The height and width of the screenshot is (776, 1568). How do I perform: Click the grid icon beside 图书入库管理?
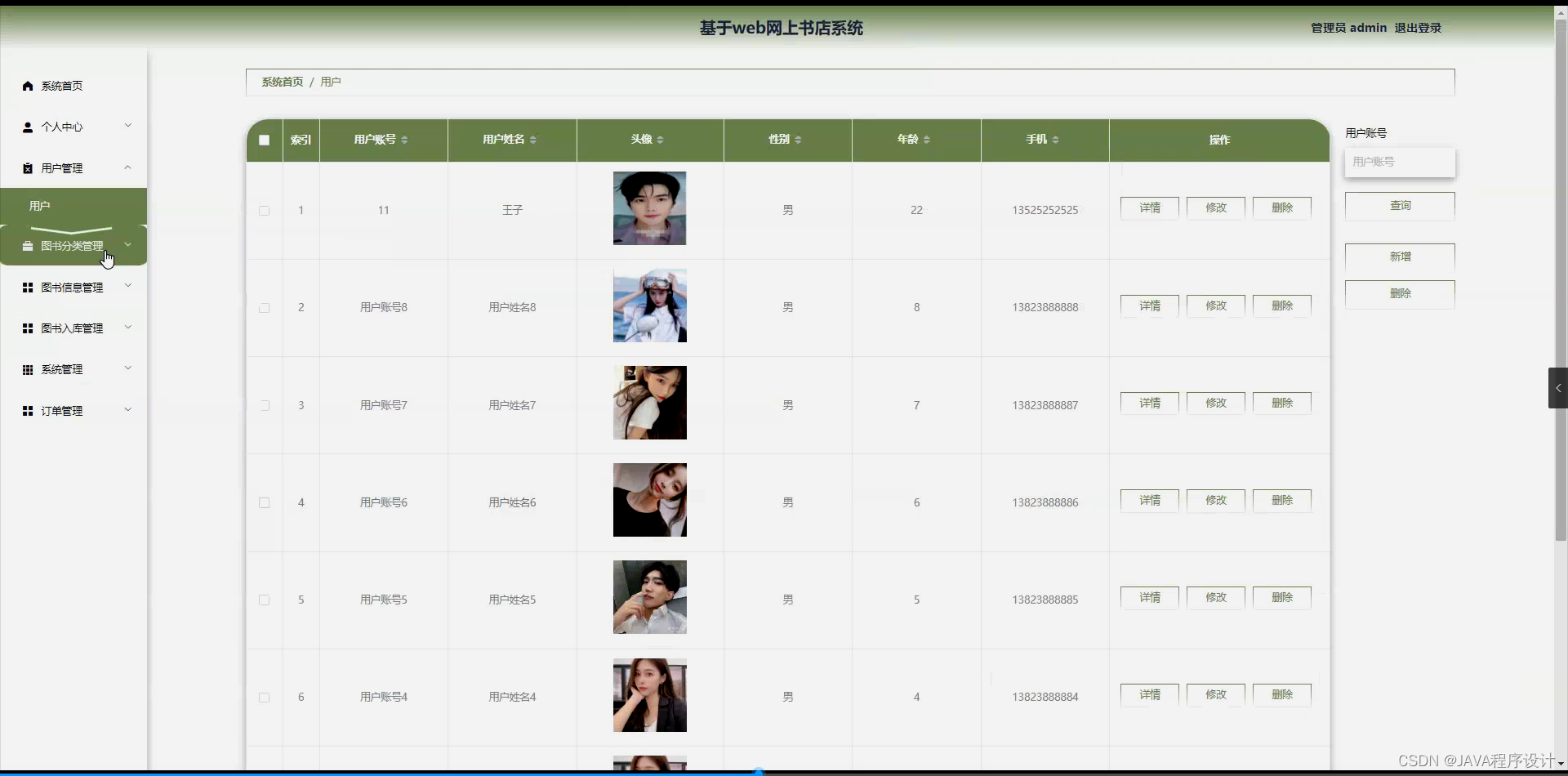tap(28, 328)
